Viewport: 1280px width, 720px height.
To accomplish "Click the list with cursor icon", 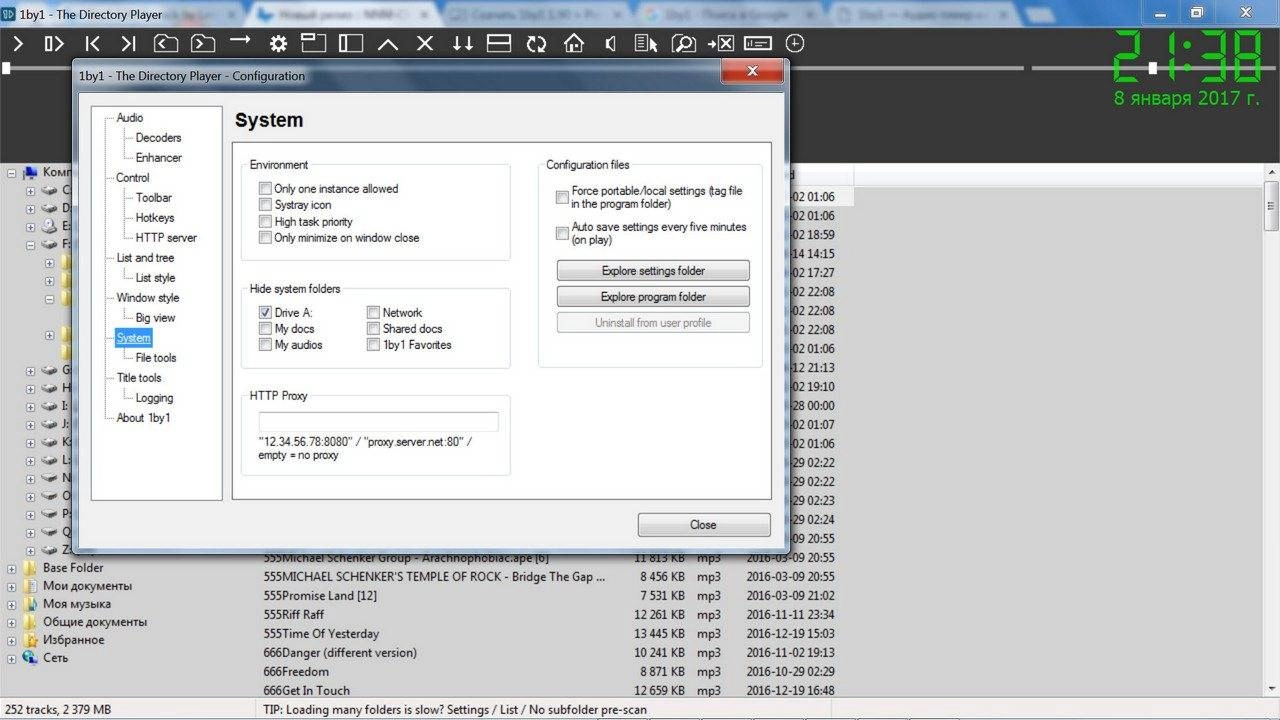I will 647,44.
